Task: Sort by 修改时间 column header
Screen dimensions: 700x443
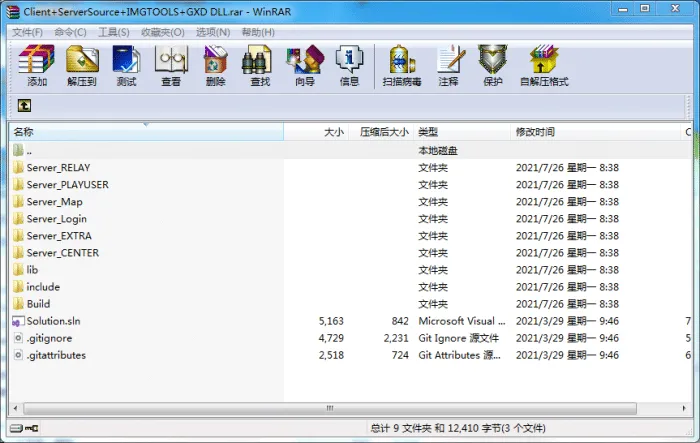Action: [x=595, y=132]
